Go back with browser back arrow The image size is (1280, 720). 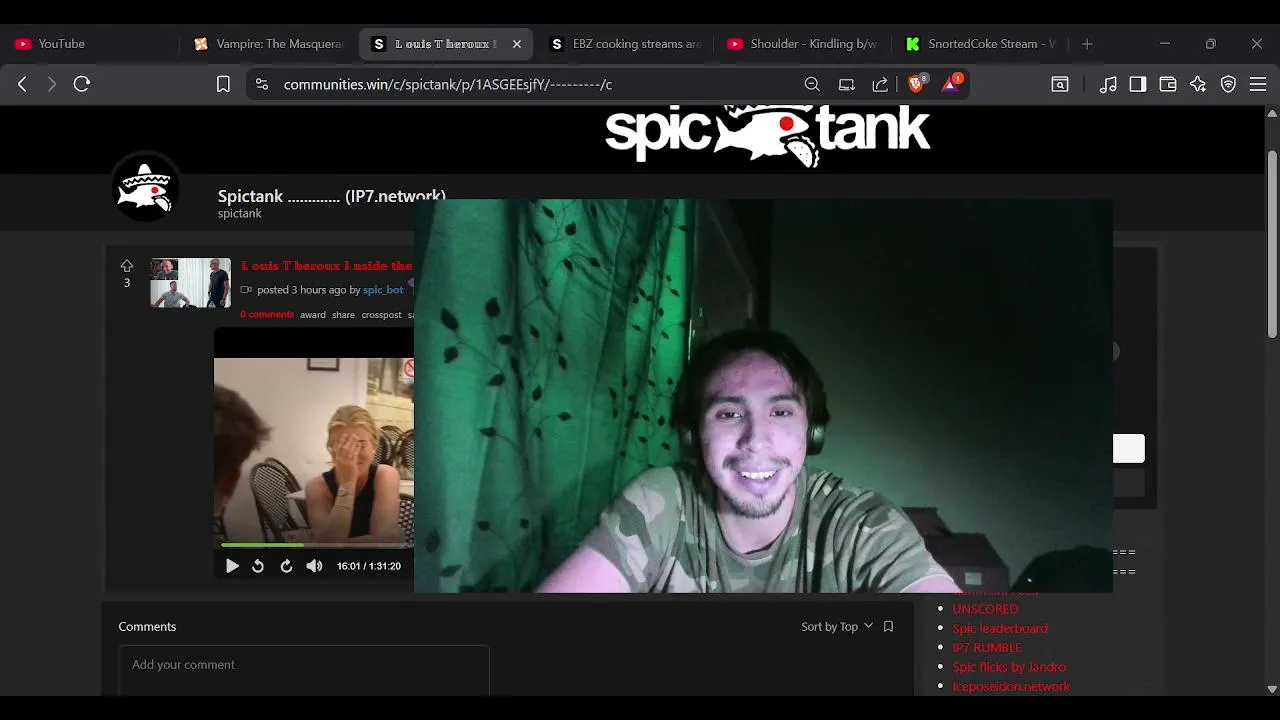[22, 84]
